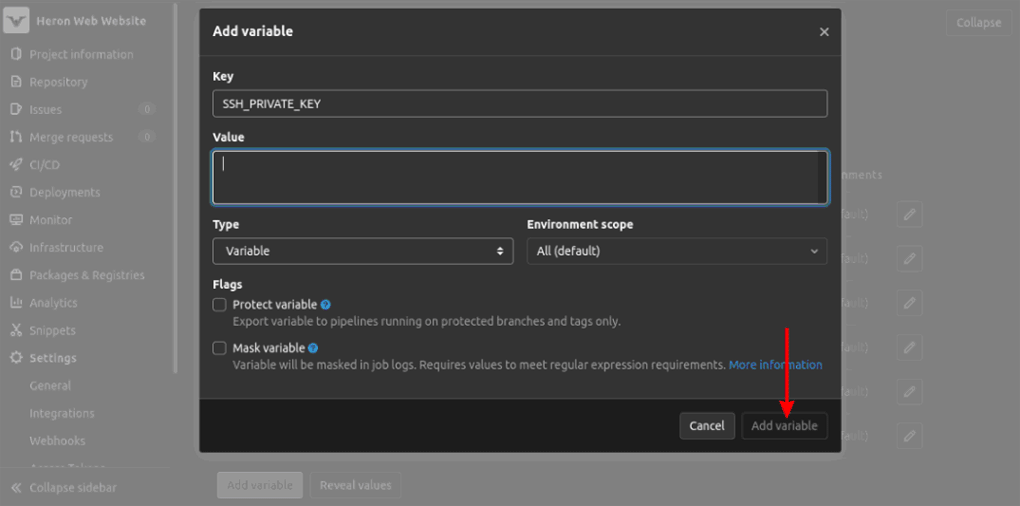
Task: Click the Collapse sidebar label
Action: pos(73,488)
